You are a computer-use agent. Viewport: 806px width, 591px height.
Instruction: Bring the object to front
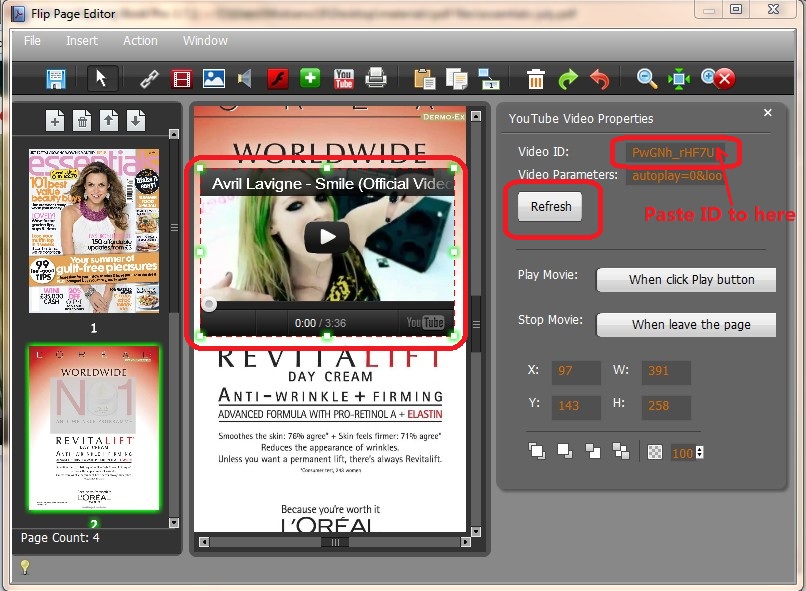tap(537, 451)
